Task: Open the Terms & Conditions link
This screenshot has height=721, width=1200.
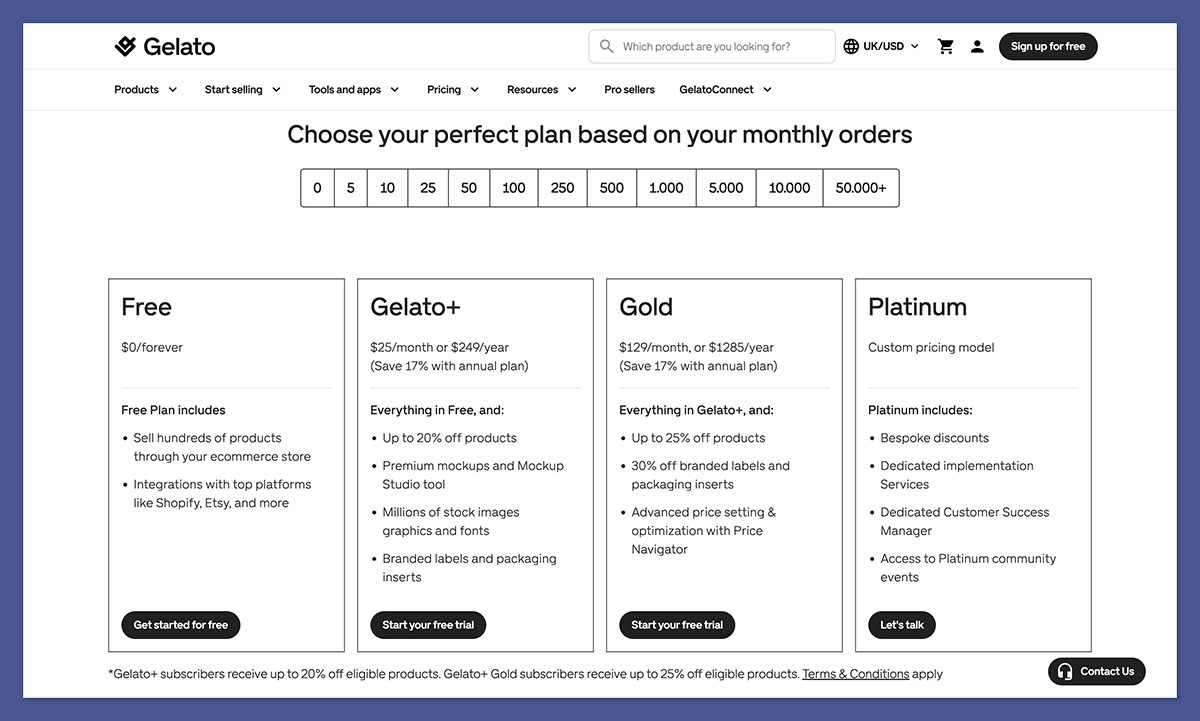Action: tap(855, 673)
